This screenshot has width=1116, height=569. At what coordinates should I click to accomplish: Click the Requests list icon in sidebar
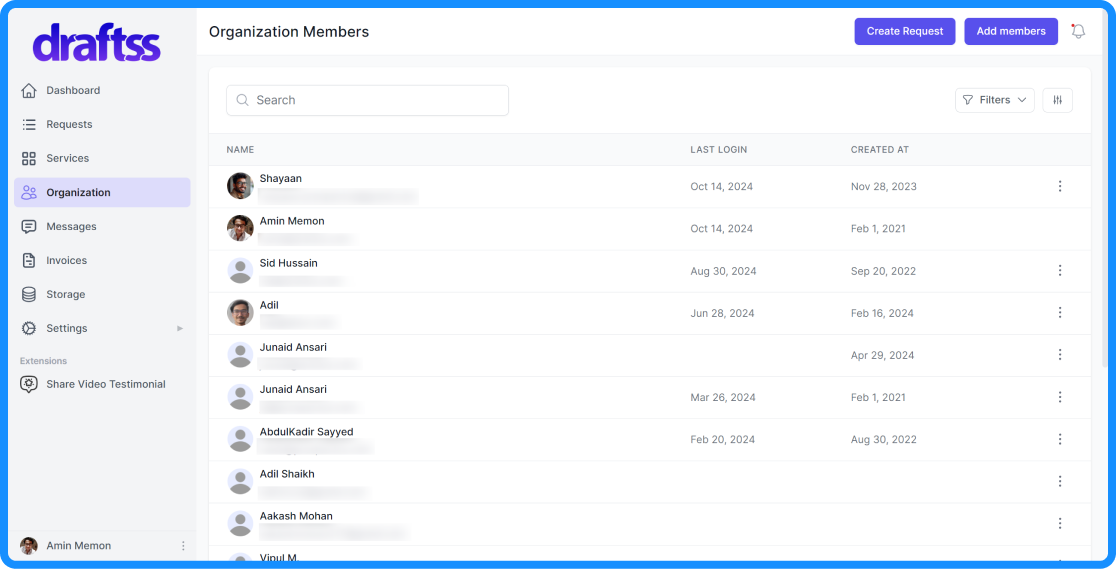point(29,125)
